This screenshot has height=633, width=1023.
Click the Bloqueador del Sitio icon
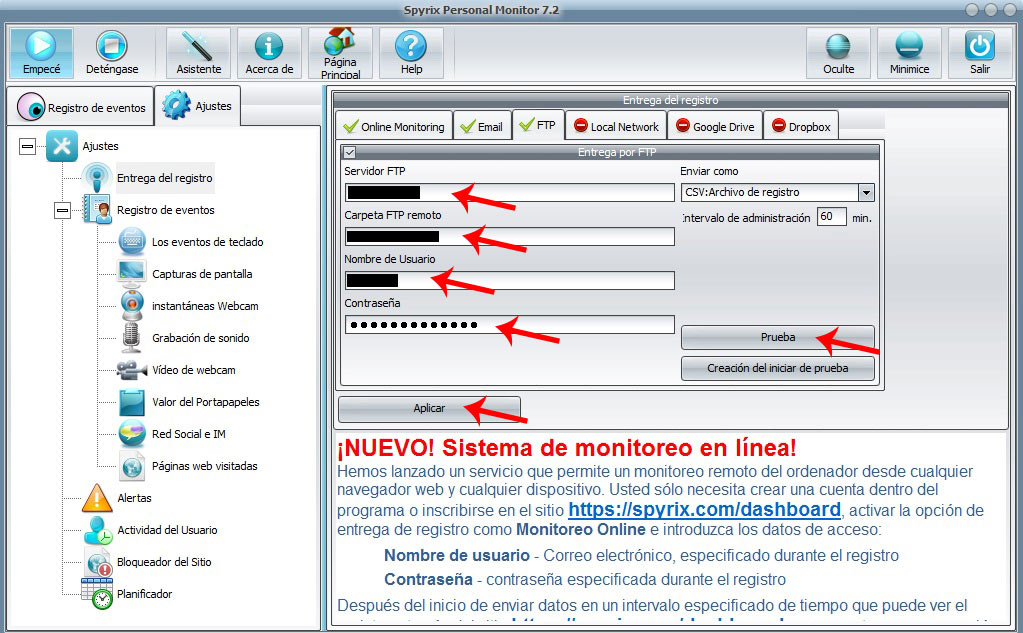click(x=98, y=562)
